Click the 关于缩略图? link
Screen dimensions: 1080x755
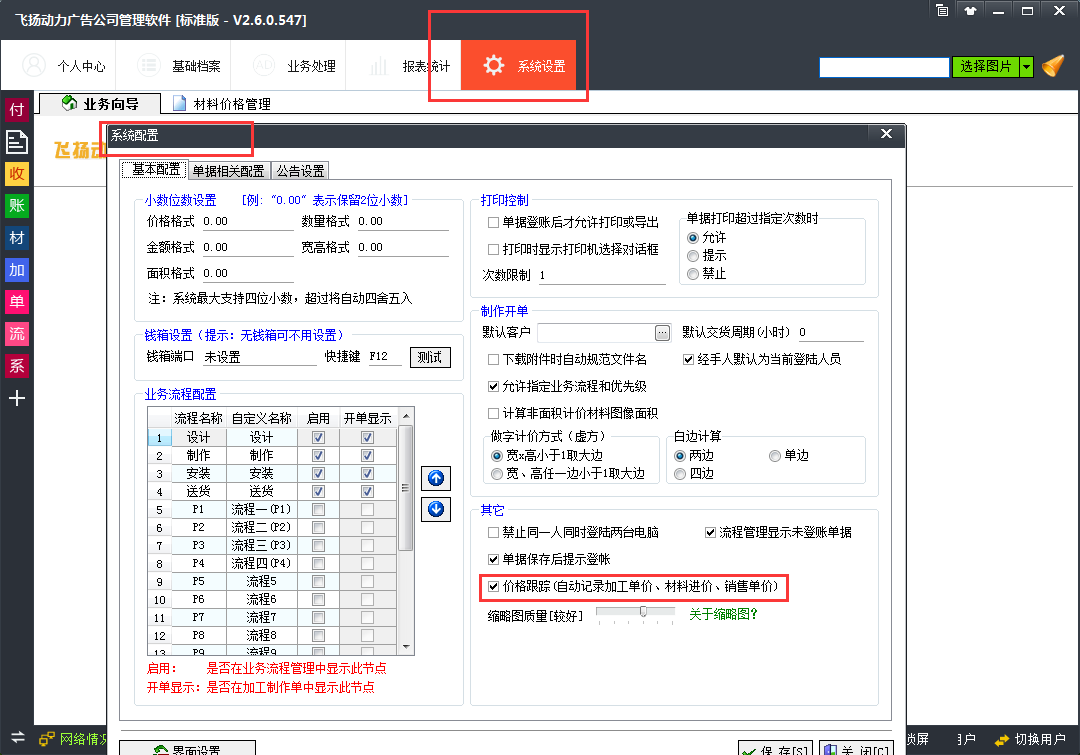pyautogui.click(x=723, y=614)
